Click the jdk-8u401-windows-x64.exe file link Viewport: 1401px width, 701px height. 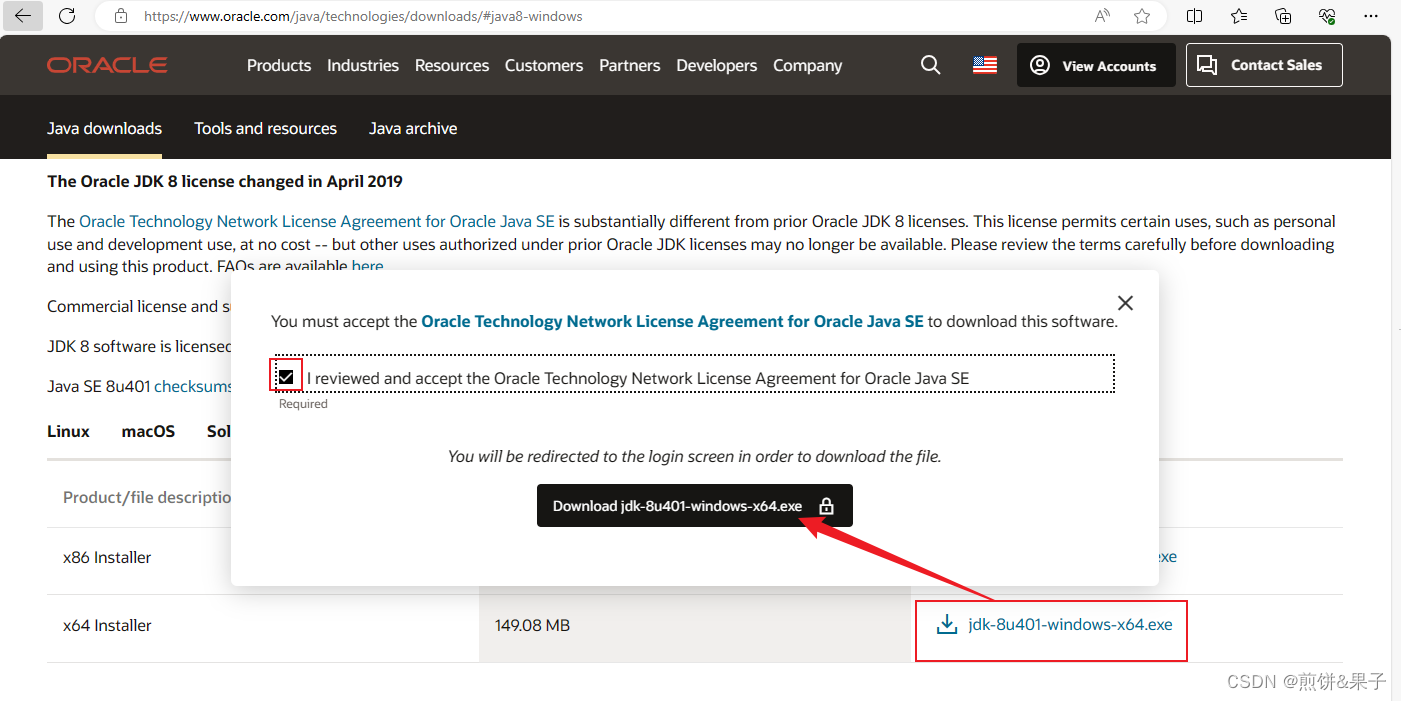pyautogui.click(x=1070, y=625)
